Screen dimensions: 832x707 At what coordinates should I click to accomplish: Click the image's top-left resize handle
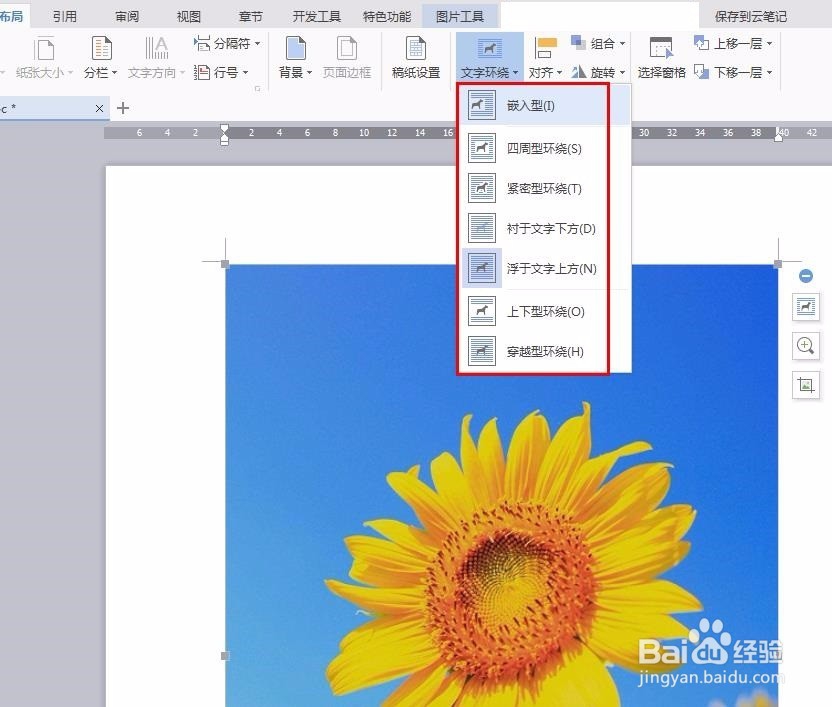225,264
